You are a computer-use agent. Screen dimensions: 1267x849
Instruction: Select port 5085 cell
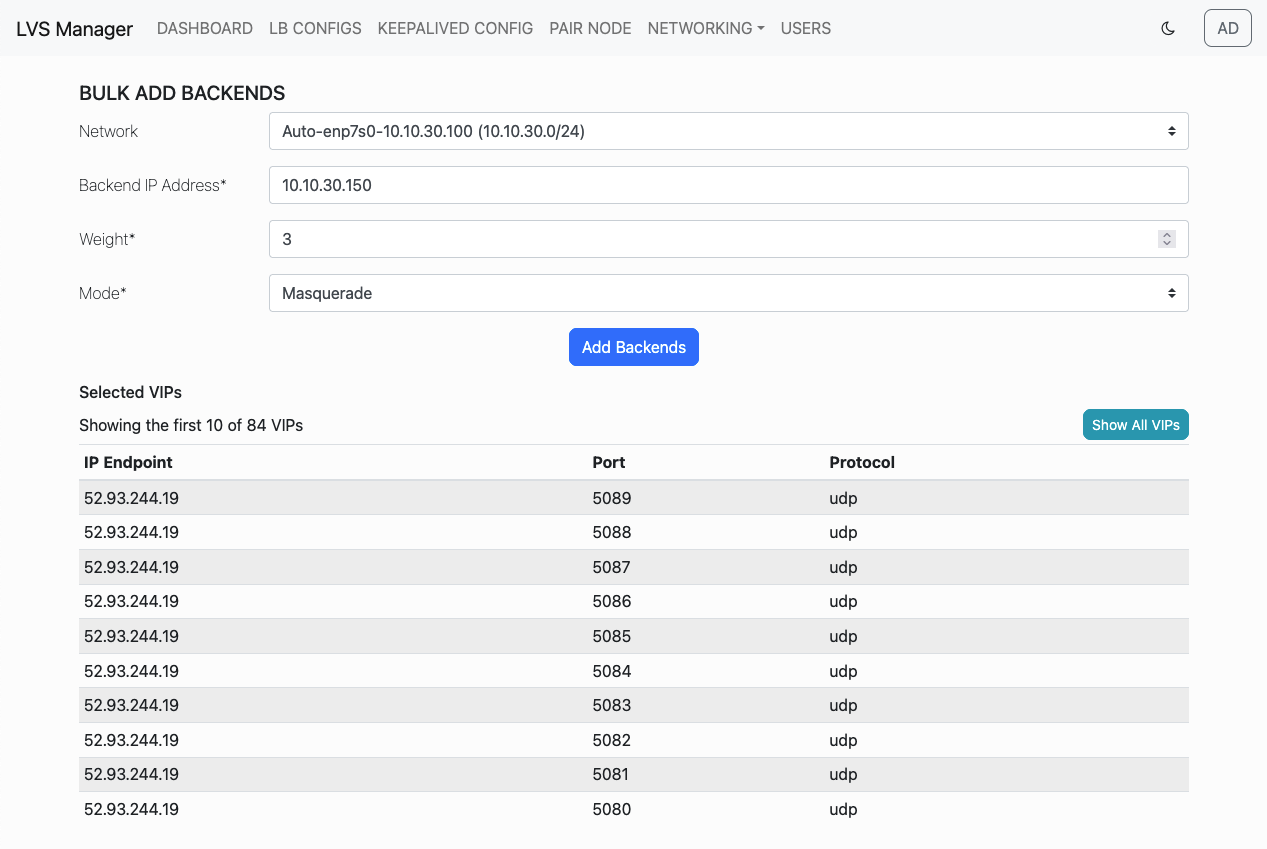click(612, 636)
